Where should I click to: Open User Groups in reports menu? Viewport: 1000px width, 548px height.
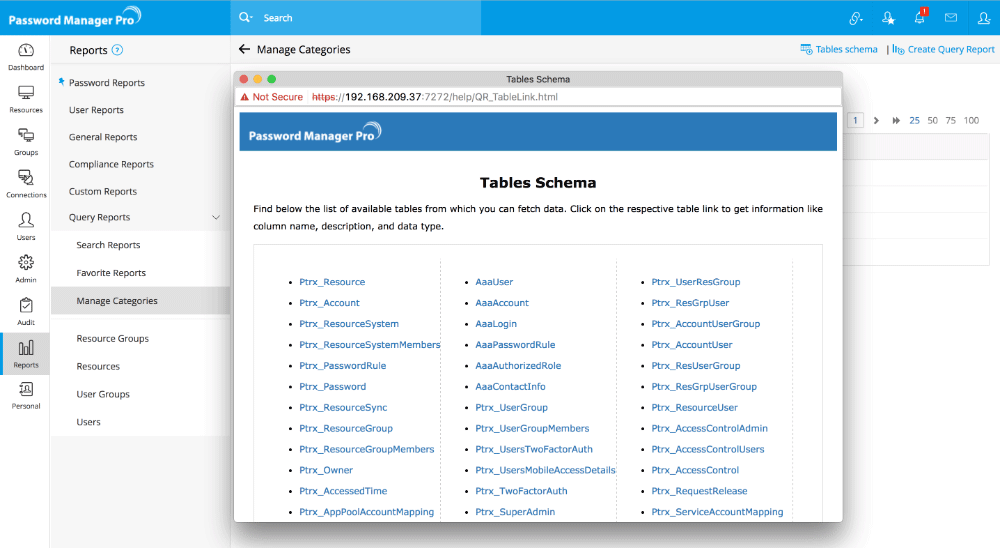(103, 394)
